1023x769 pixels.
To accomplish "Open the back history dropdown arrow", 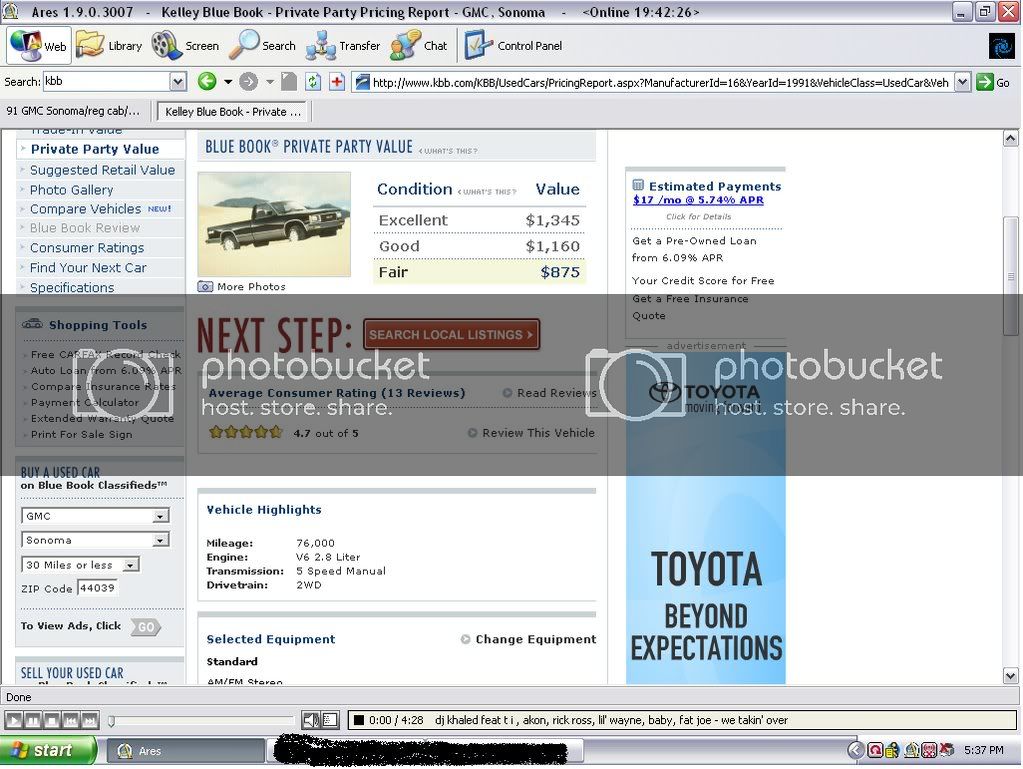I will [x=228, y=82].
